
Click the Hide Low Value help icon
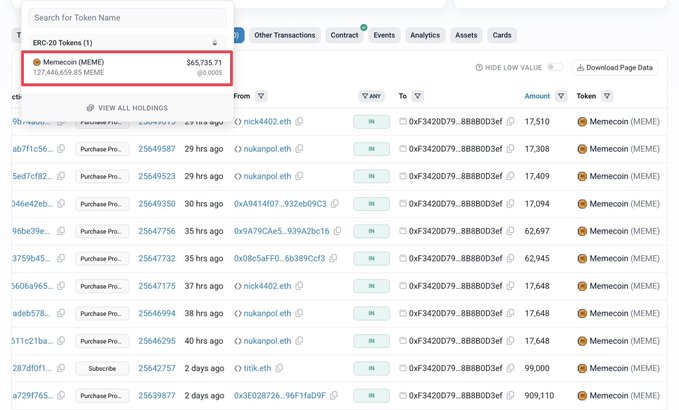coord(479,68)
